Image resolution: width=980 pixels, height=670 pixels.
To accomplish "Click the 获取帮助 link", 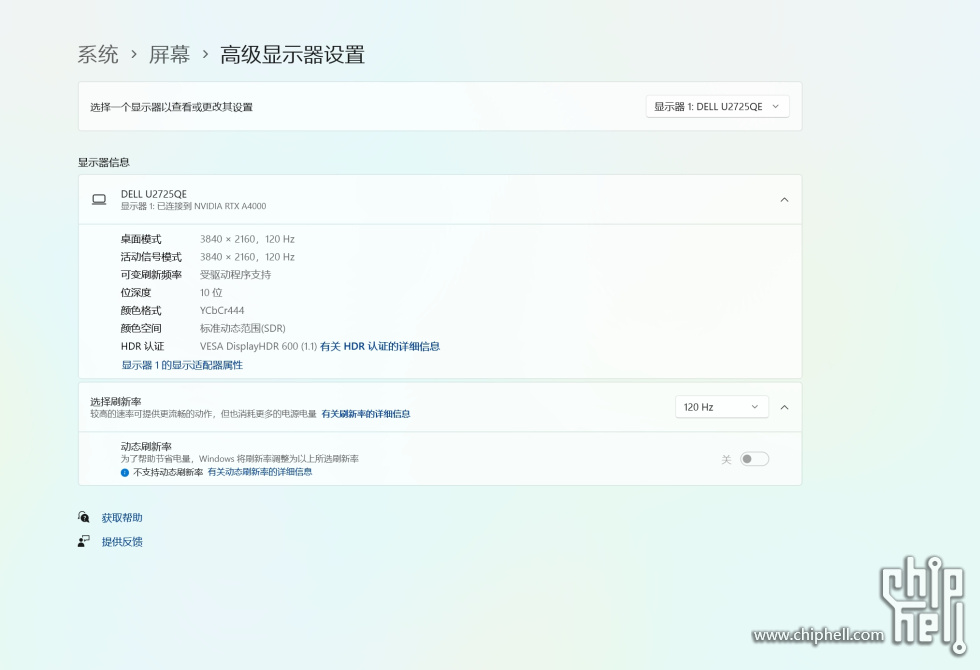I will point(122,518).
